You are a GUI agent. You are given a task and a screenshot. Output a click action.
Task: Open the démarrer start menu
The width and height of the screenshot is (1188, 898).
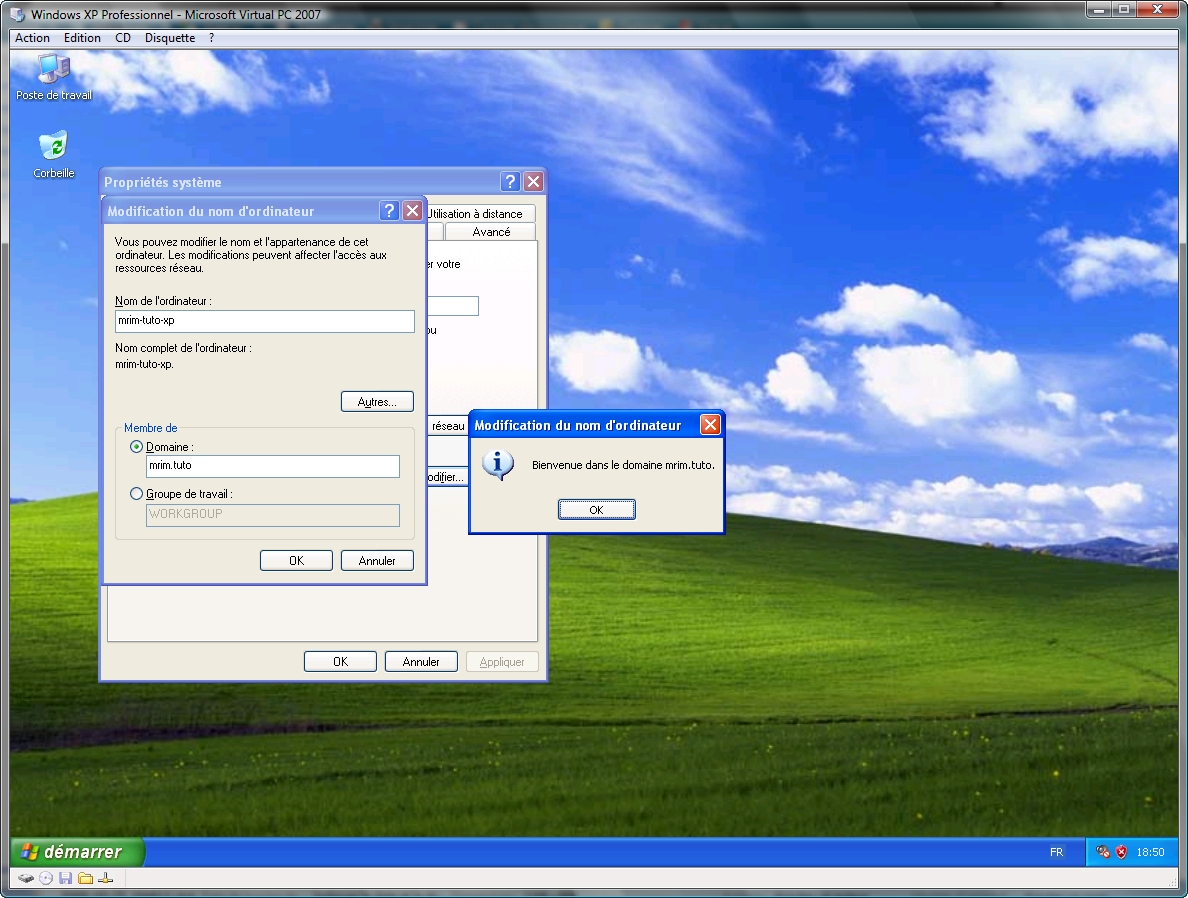pos(77,852)
